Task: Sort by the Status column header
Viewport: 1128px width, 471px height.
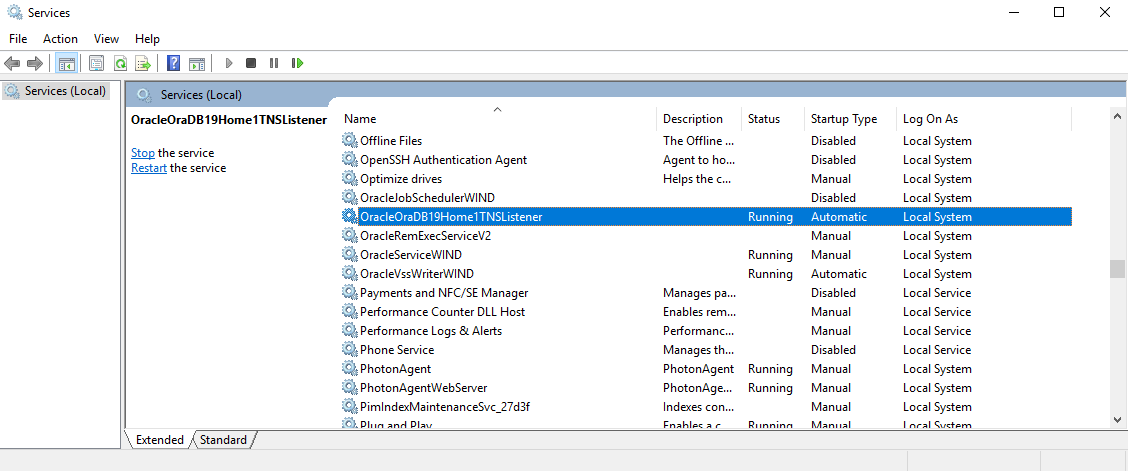Action: pyautogui.click(x=773, y=119)
